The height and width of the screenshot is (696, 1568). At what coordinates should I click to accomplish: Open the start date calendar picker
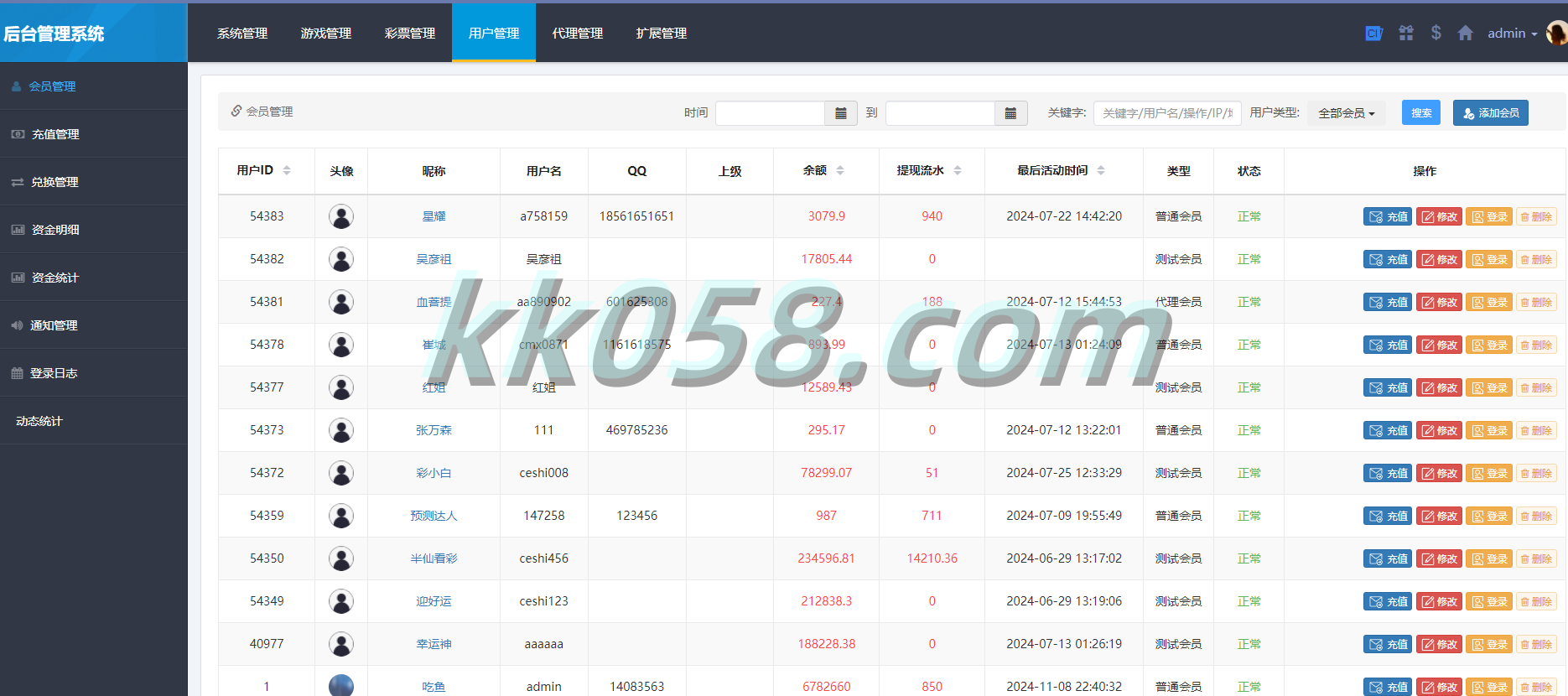(x=841, y=113)
